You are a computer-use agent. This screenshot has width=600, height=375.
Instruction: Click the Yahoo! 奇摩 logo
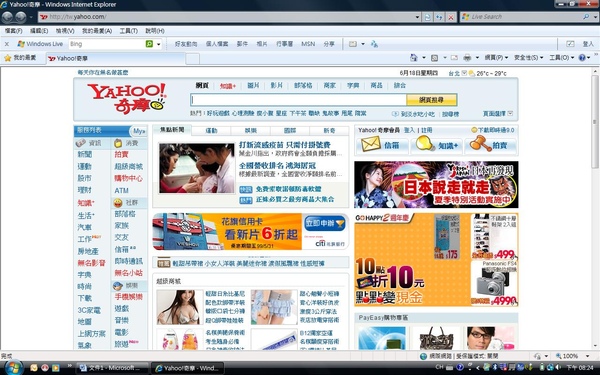[127, 98]
